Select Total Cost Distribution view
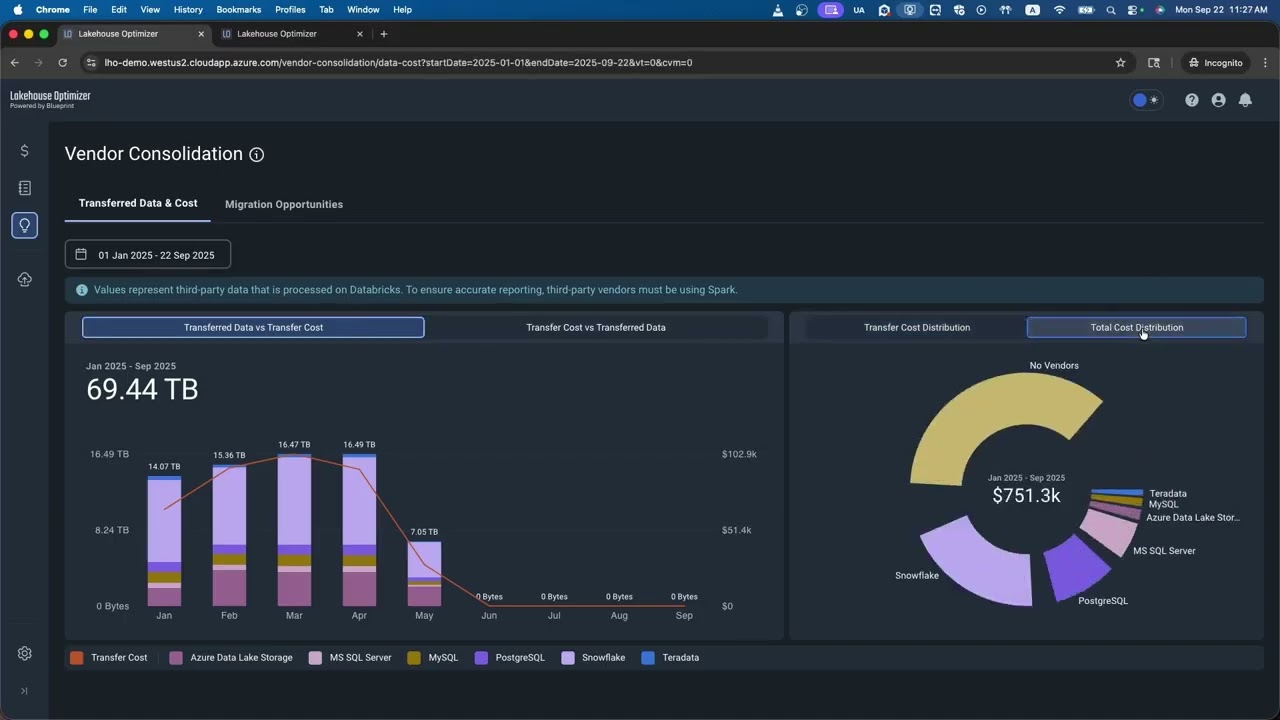This screenshot has width=1280, height=720. 1137,327
